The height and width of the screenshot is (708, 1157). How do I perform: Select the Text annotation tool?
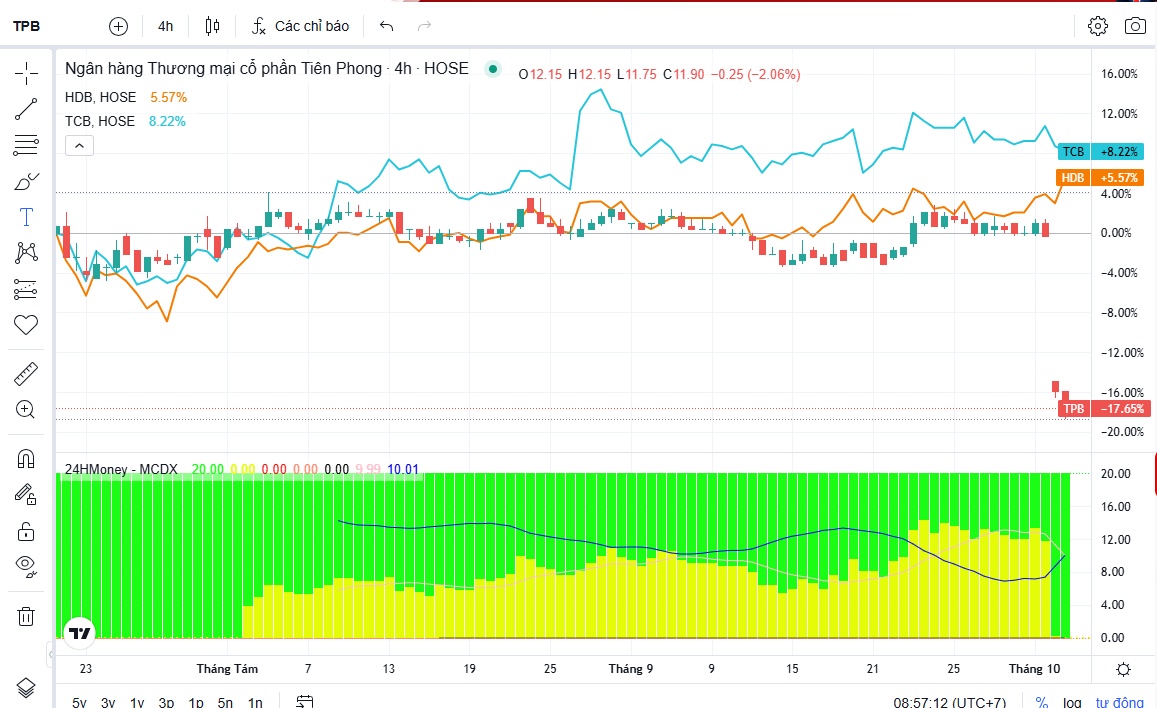26,217
